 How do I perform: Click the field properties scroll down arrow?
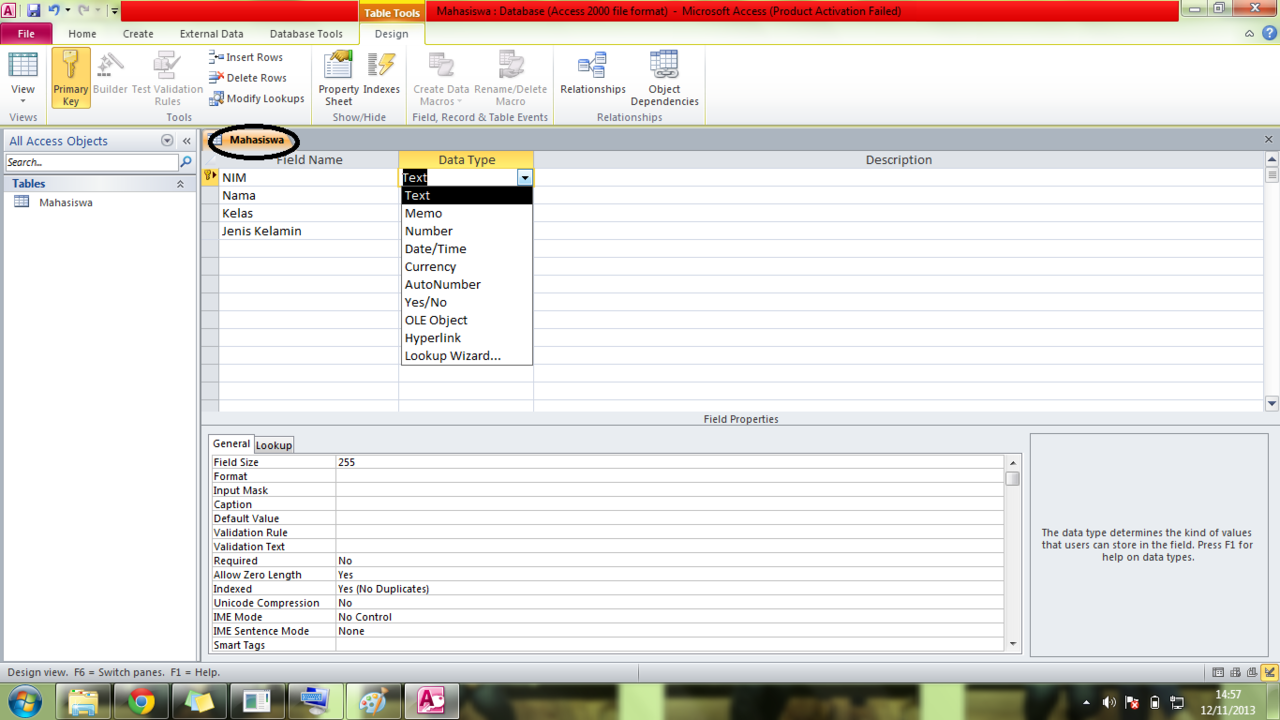pyautogui.click(x=1013, y=645)
